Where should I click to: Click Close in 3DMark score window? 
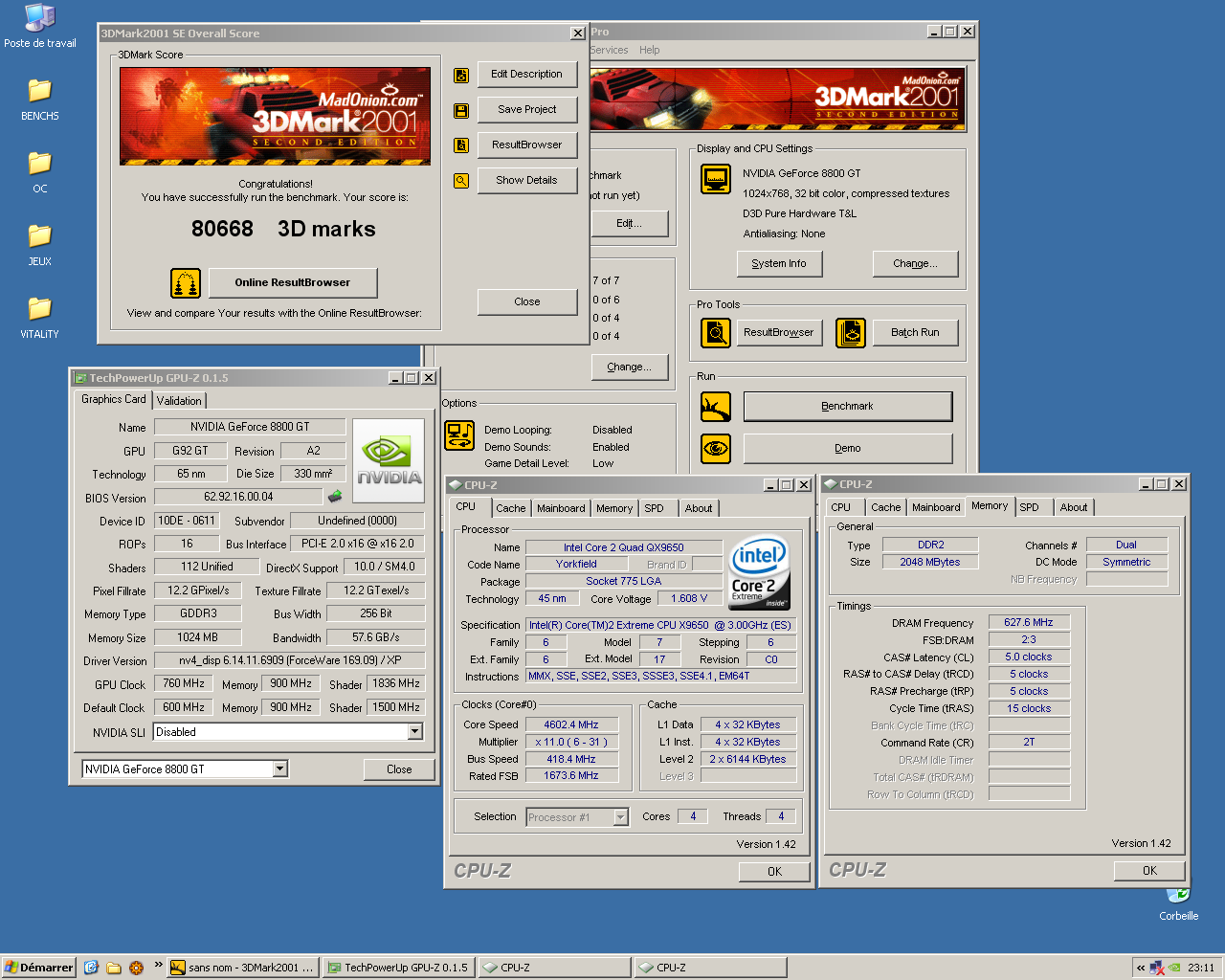[x=526, y=302]
